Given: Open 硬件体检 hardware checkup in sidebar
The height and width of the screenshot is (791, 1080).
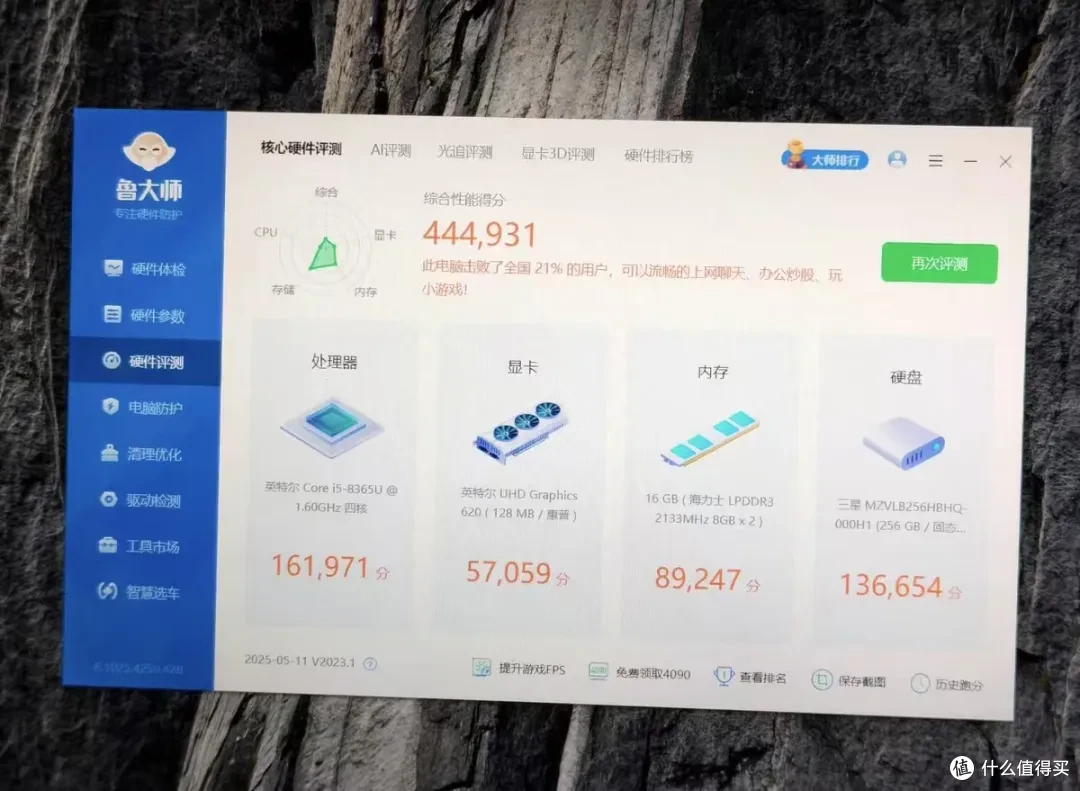Looking at the screenshot, I should (x=145, y=269).
